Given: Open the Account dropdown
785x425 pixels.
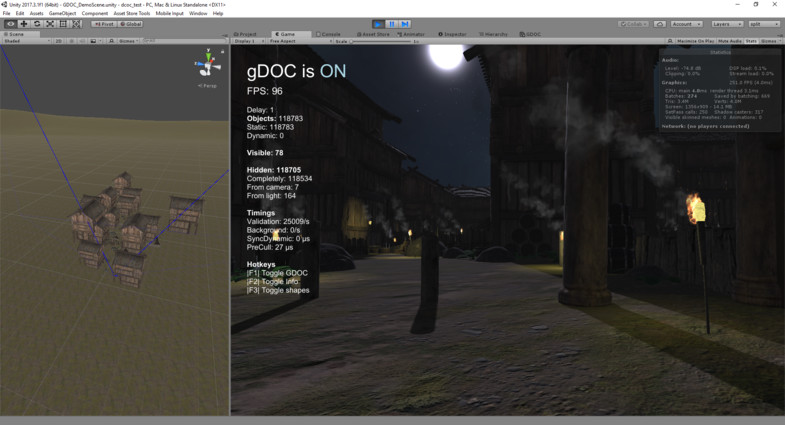Looking at the screenshot, I should (x=686, y=24).
